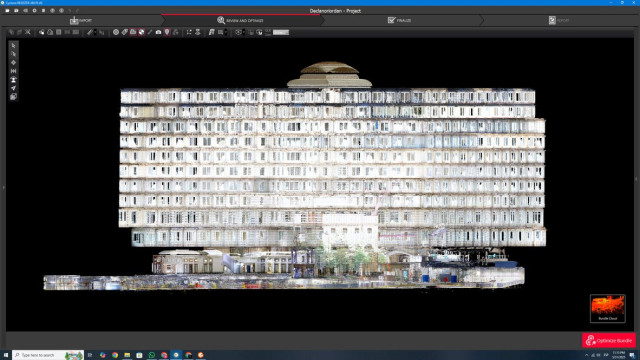This screenshot has height=360, width=640.
Task: Click the brush icon in the toolbar
Action: point(89,32)
